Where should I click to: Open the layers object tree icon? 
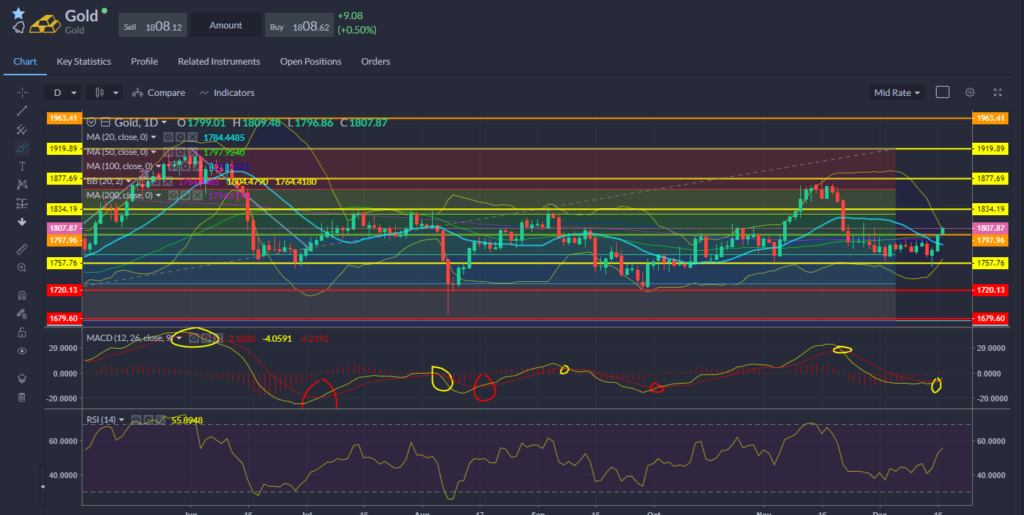coord(22,378)
